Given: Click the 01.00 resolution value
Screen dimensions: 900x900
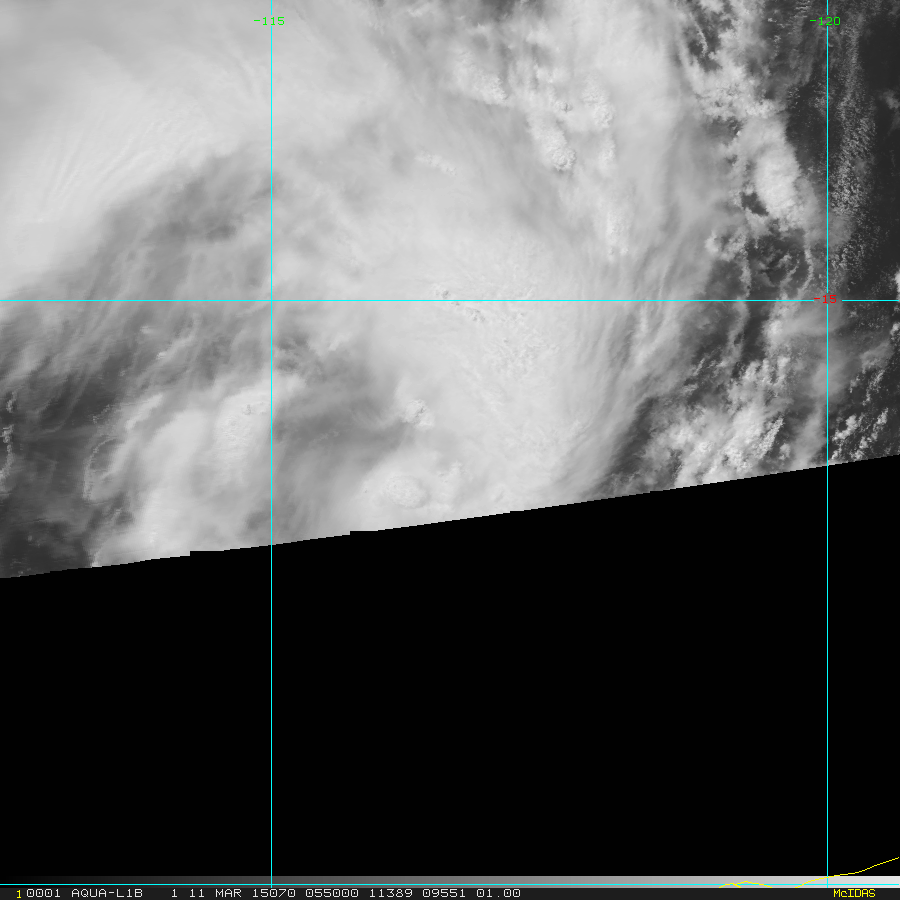Looking at the screenshot, I should (498, 893).
